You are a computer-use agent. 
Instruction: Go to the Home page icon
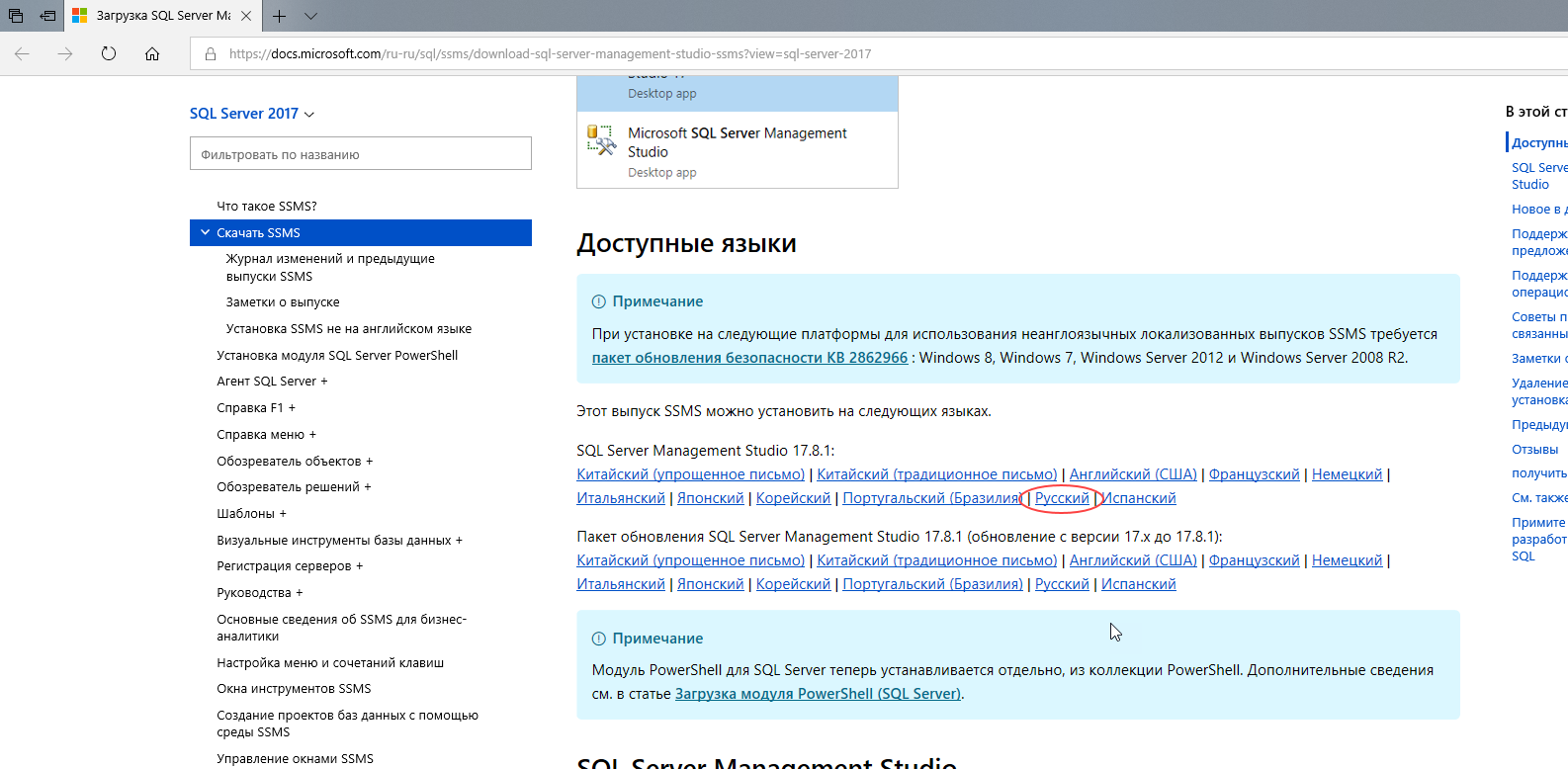point(152,53)
